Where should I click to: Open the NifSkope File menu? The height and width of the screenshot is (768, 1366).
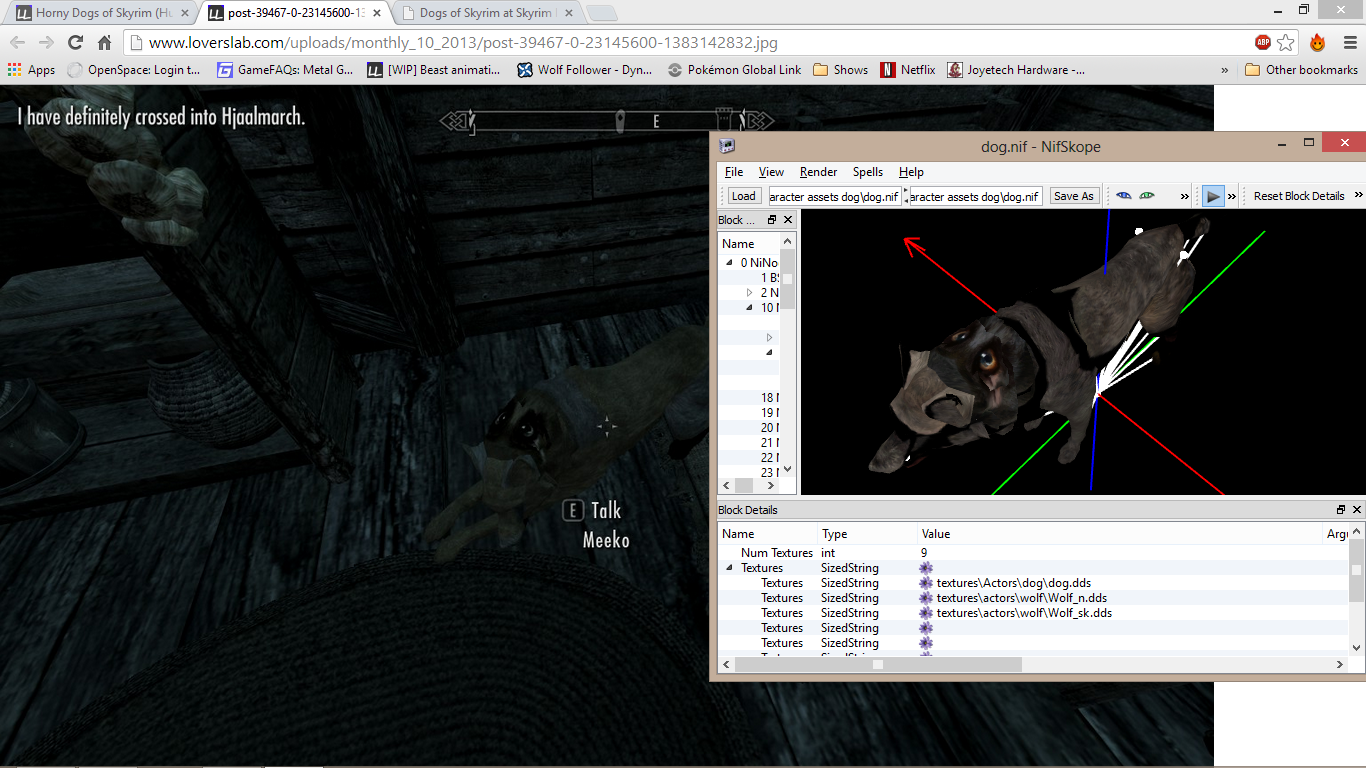[x=734, y=172]
